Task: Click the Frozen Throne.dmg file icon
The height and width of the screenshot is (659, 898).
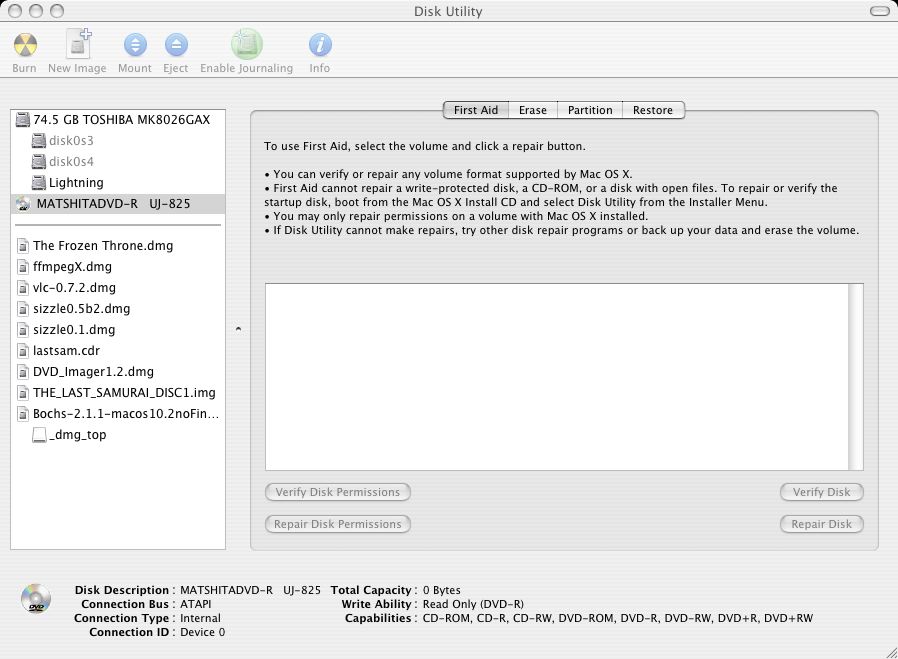Action: [x=23, y=246]
